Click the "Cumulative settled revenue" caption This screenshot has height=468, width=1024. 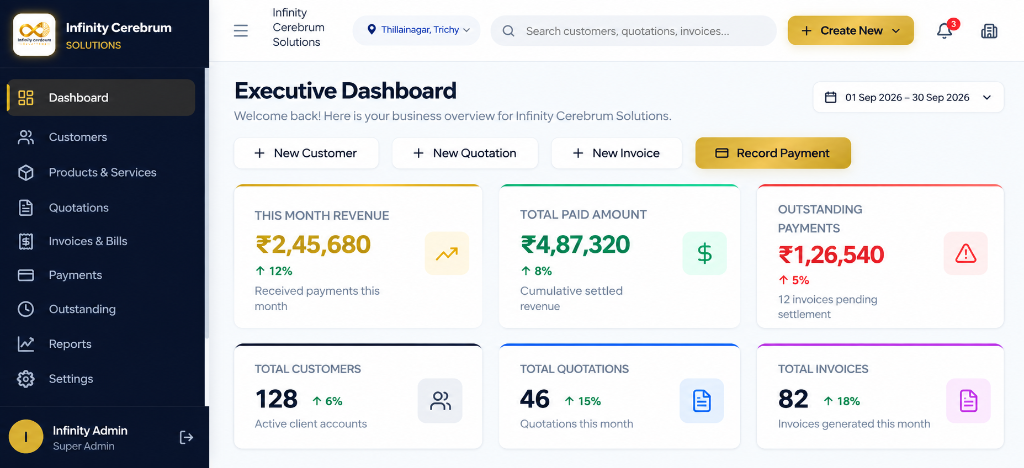[x=571, y=298]
